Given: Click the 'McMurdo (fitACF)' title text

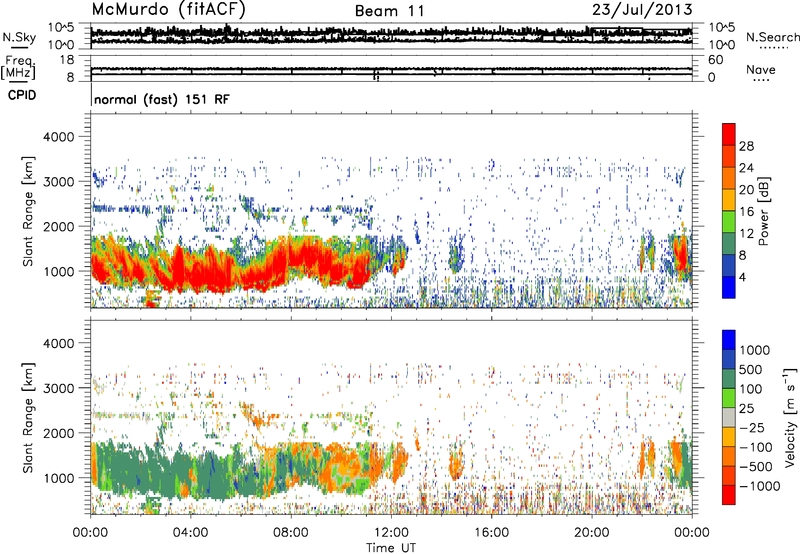Looking at the screenshot, I should (x=168, y=10).
